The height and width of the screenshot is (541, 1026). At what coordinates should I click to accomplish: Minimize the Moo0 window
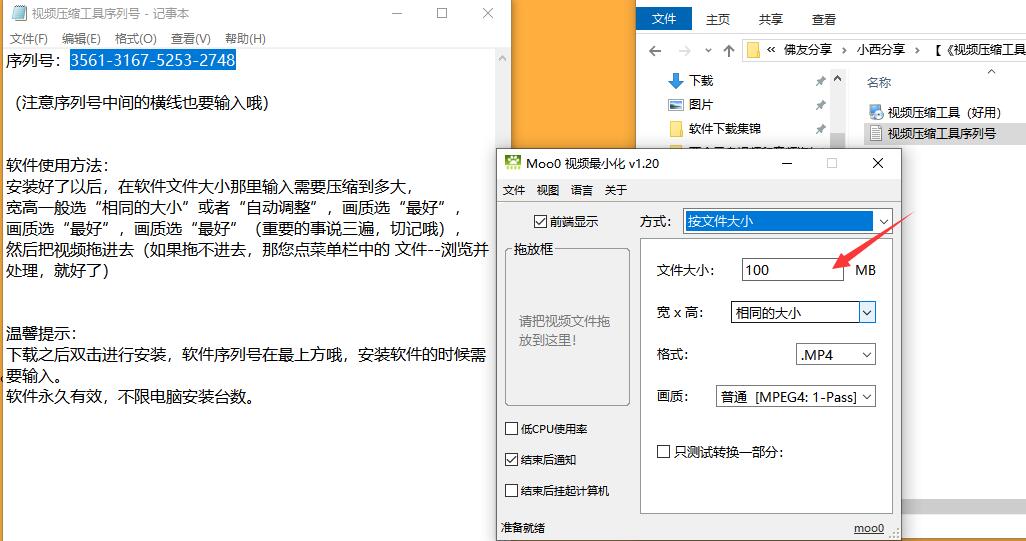click(787, 163)
